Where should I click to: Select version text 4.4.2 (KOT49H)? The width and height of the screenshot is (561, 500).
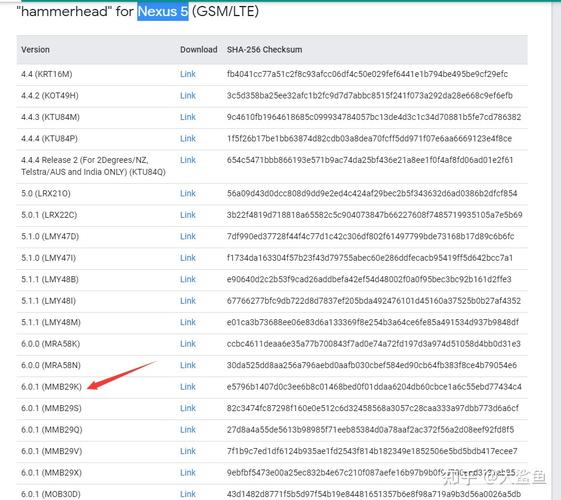[50, 95]
